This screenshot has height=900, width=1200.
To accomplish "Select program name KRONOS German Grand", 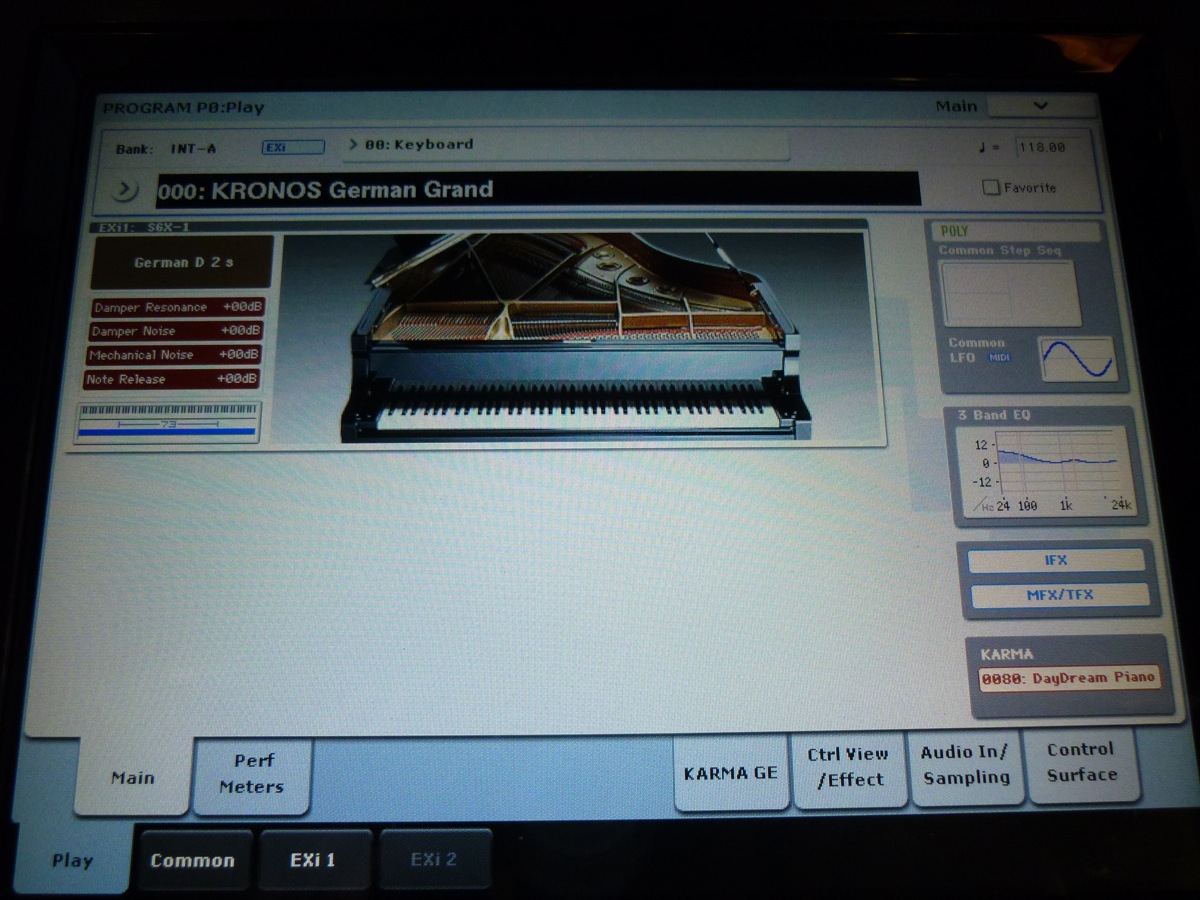I will (x=537, y=189).
